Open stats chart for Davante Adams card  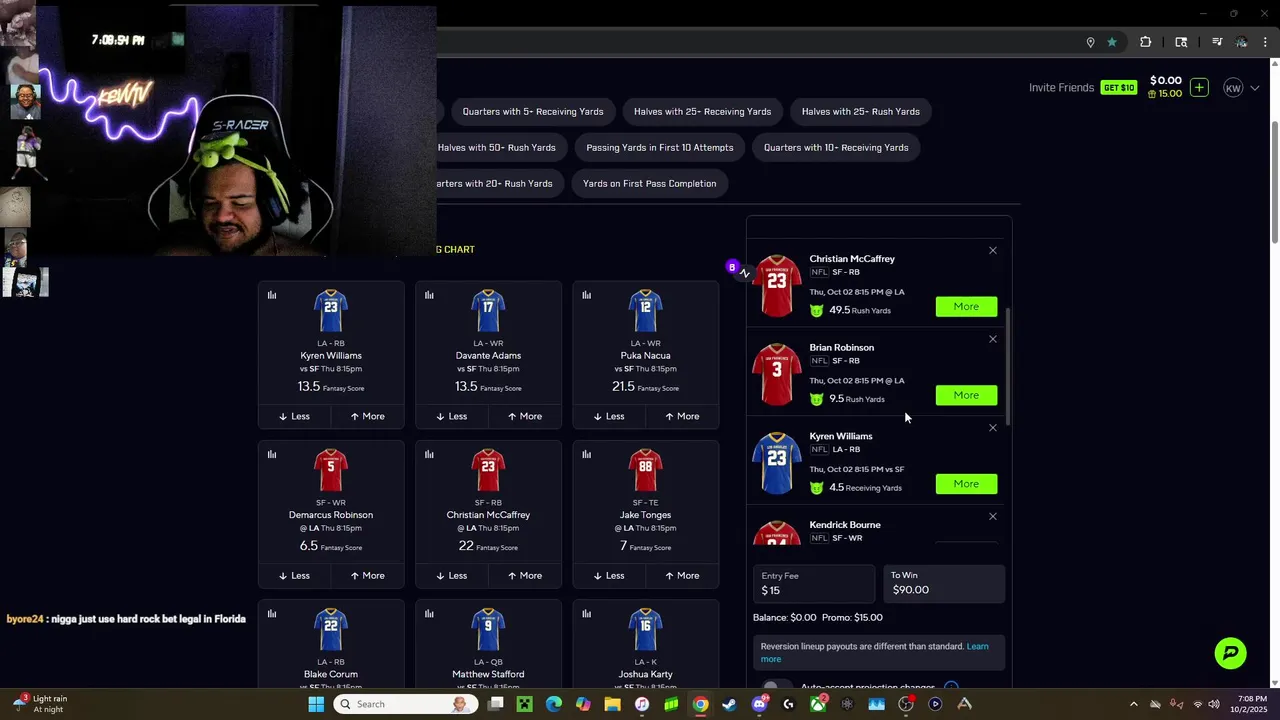coord(429,295)
